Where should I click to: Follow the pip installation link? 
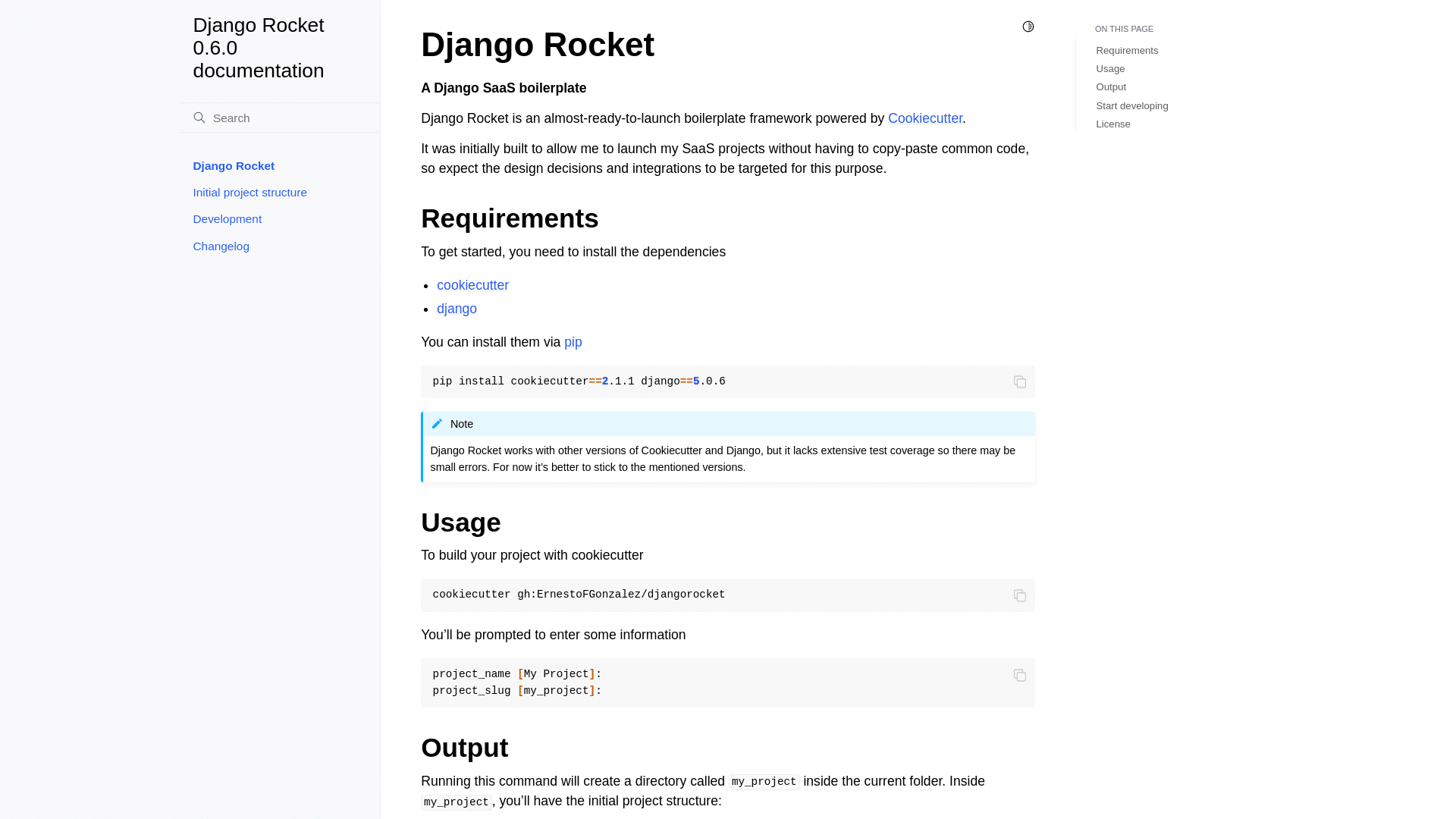(x=573, y=342)
